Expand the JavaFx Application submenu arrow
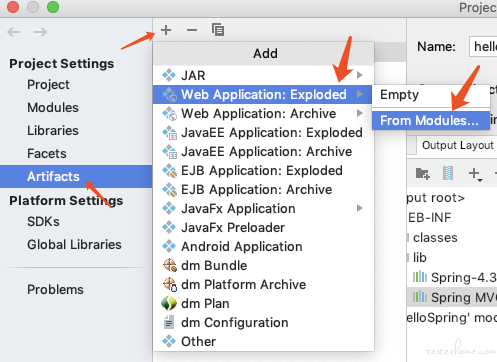497x362 pixels. tap(360, 208)
